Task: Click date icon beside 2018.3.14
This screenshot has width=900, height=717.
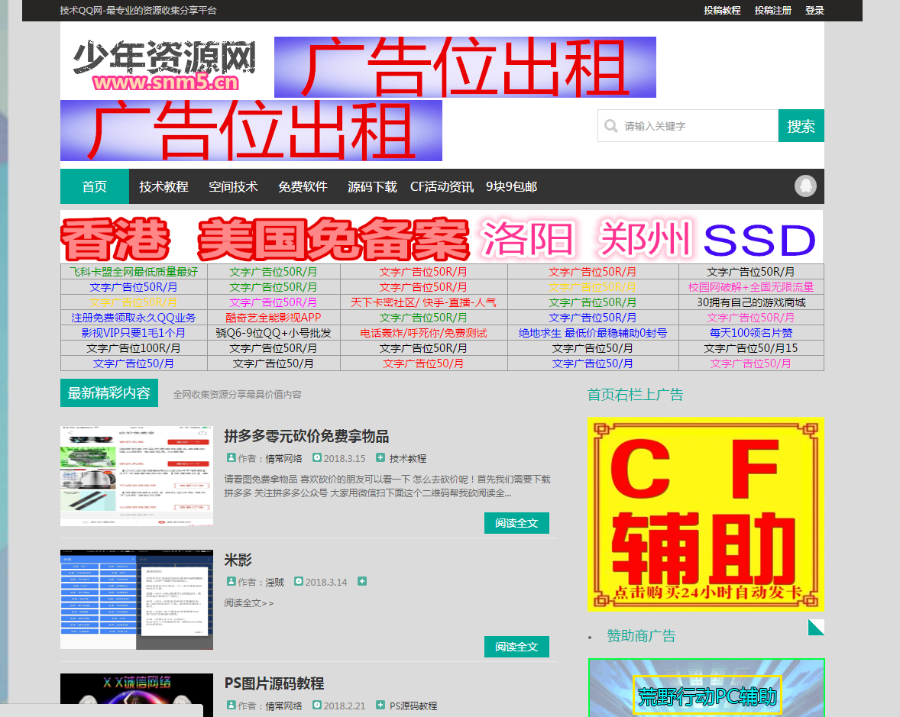Action: coord(298,582)
